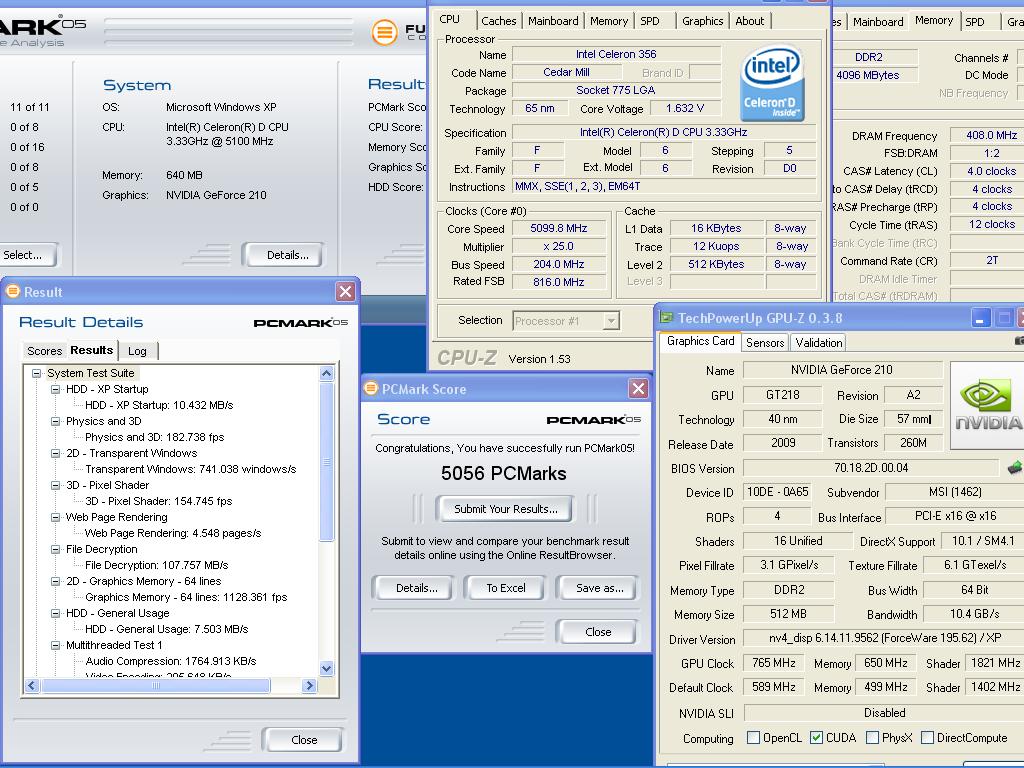1024x768 pixels.
Task: Minimize the GPU-Z window
Action: pos(980,318)
